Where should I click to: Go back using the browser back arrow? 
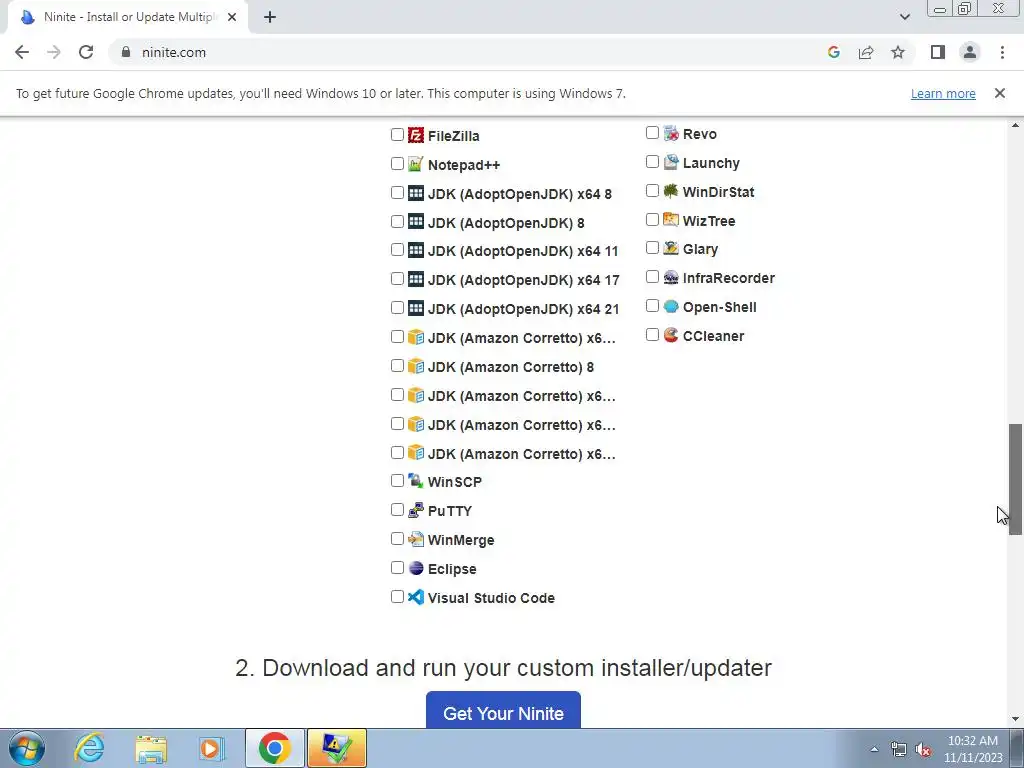point(22,52)
